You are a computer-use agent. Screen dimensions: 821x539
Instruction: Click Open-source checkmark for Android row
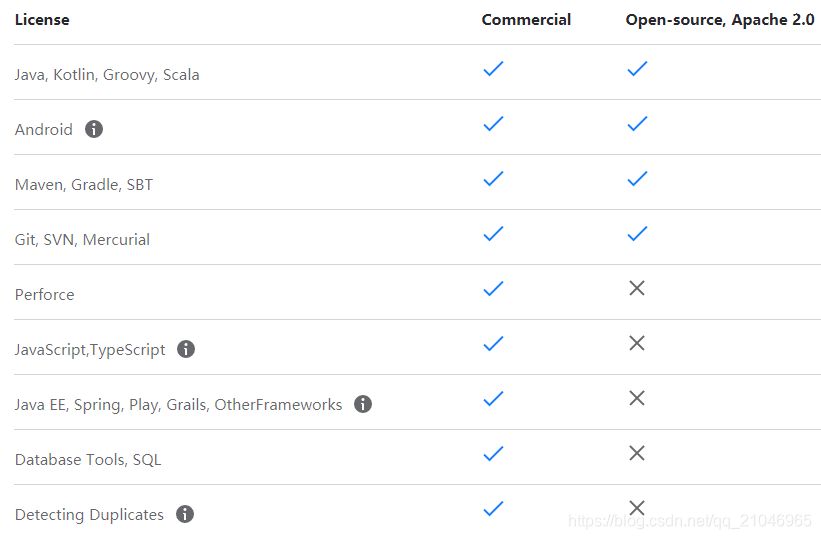(x=637, y=124)
